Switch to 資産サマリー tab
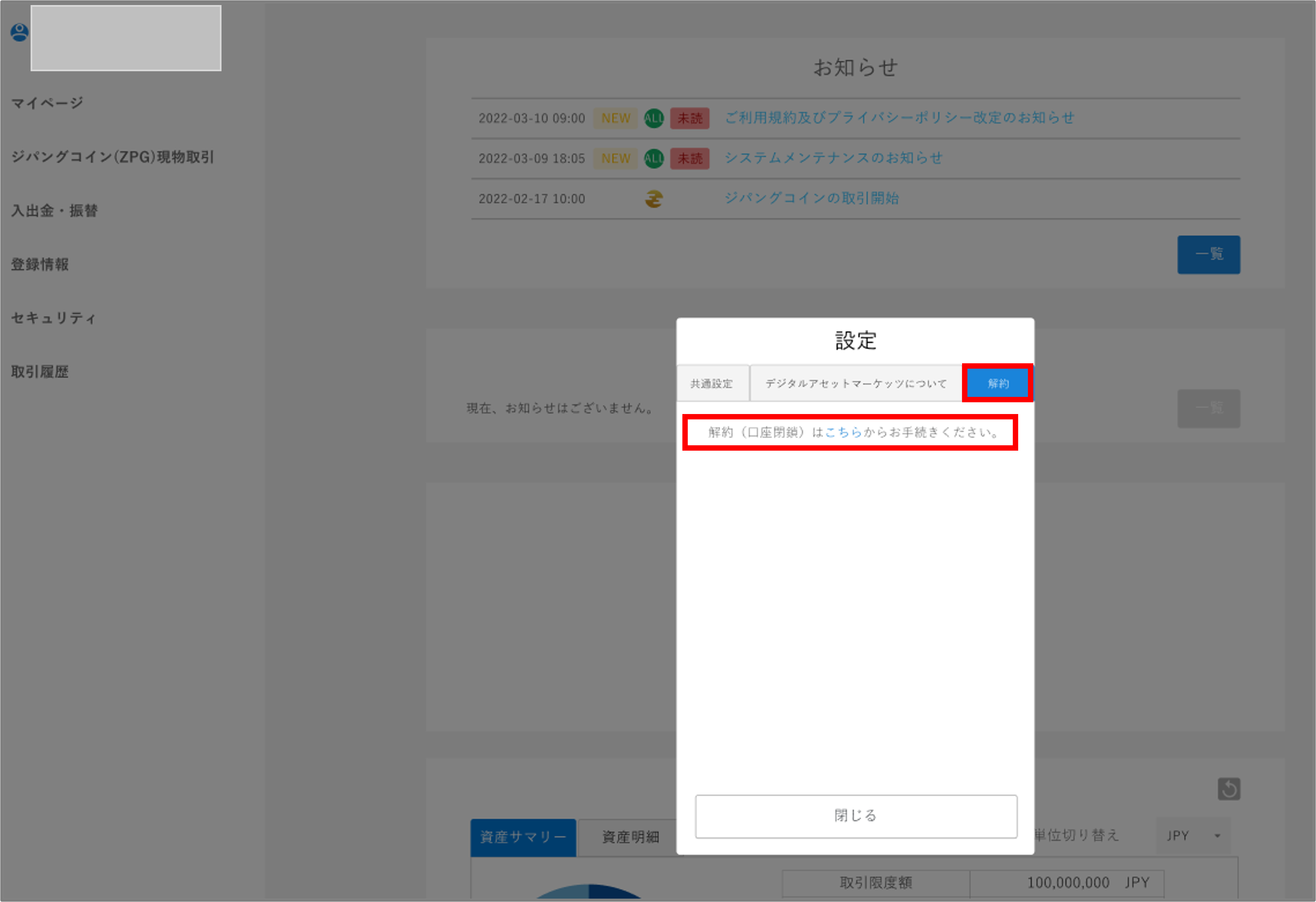 click(523, 837)
